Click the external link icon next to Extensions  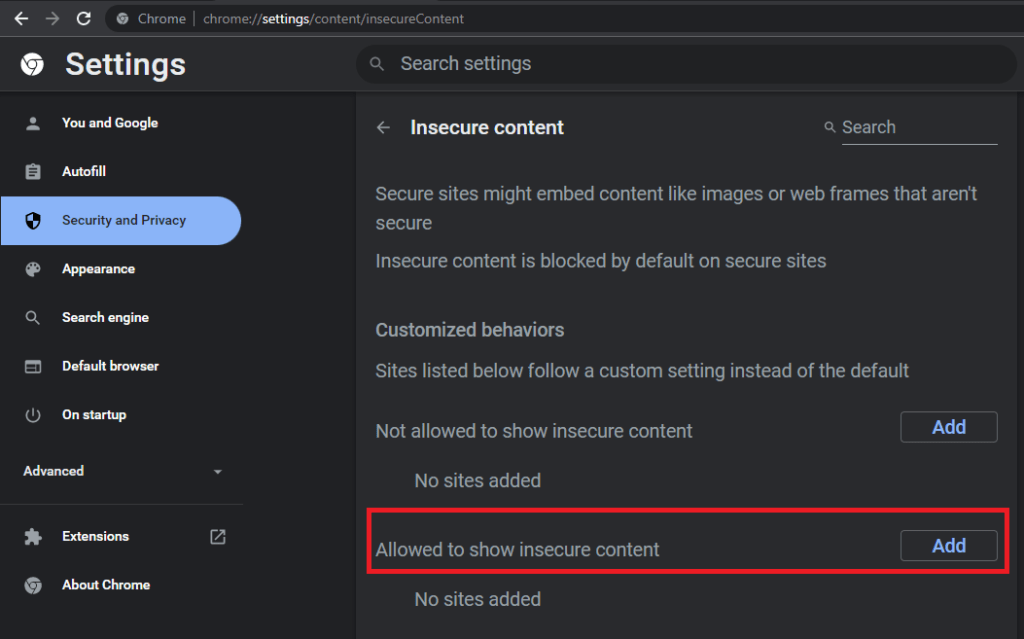[x=217, y=536]
